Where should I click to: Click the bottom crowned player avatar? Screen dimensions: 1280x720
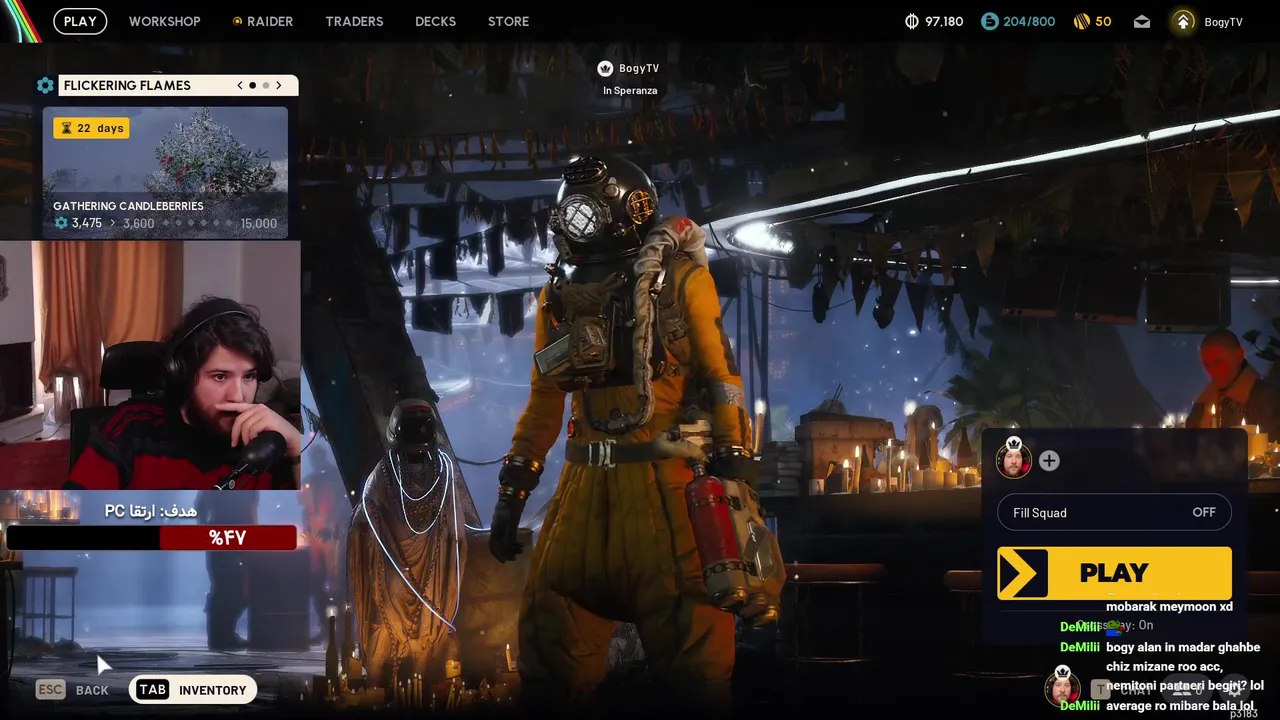click(x=1063, y=688)
